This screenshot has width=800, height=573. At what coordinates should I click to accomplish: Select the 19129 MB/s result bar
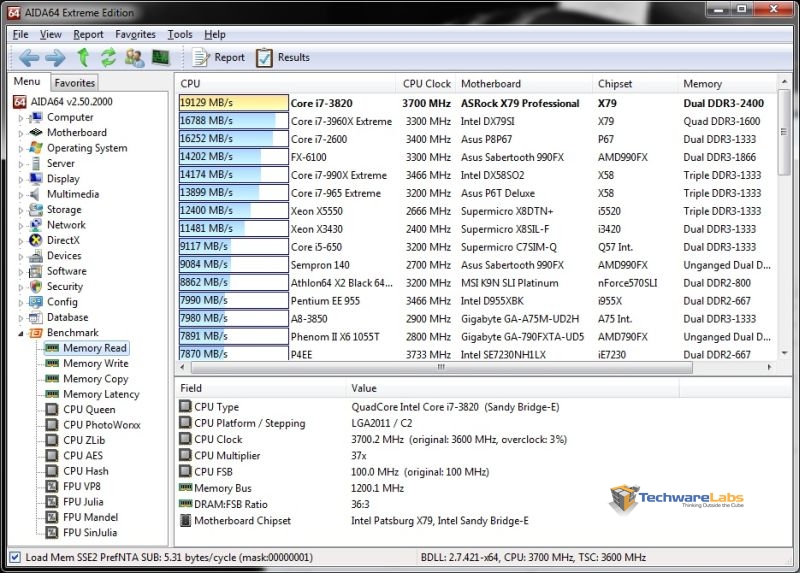tap(233, 103)
